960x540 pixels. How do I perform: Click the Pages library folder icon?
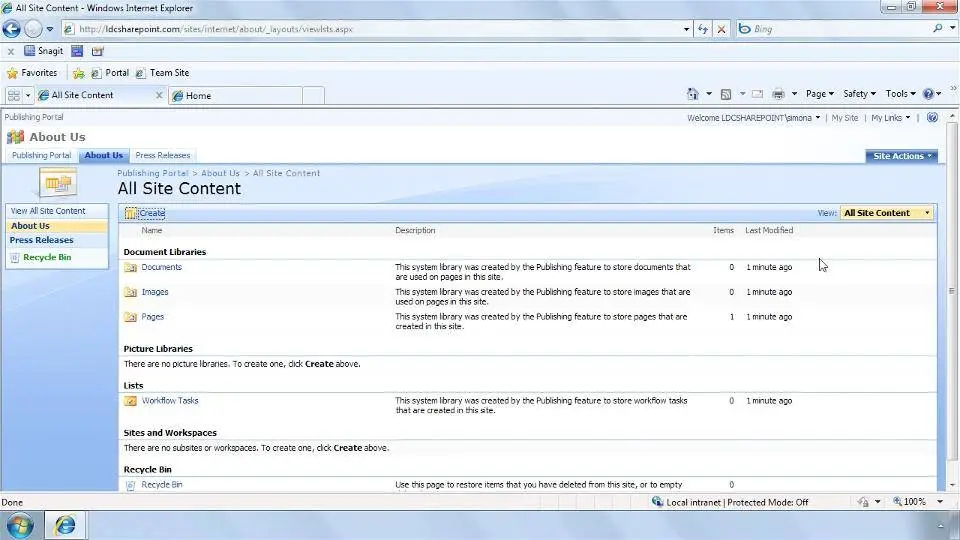(x=130, y=317)
